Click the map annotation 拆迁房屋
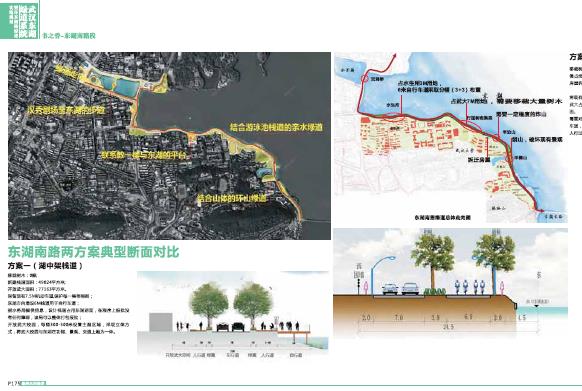Image resolution: width=582 pixels, height=391 pixels. pyautogui.click(x=478, y=160)
